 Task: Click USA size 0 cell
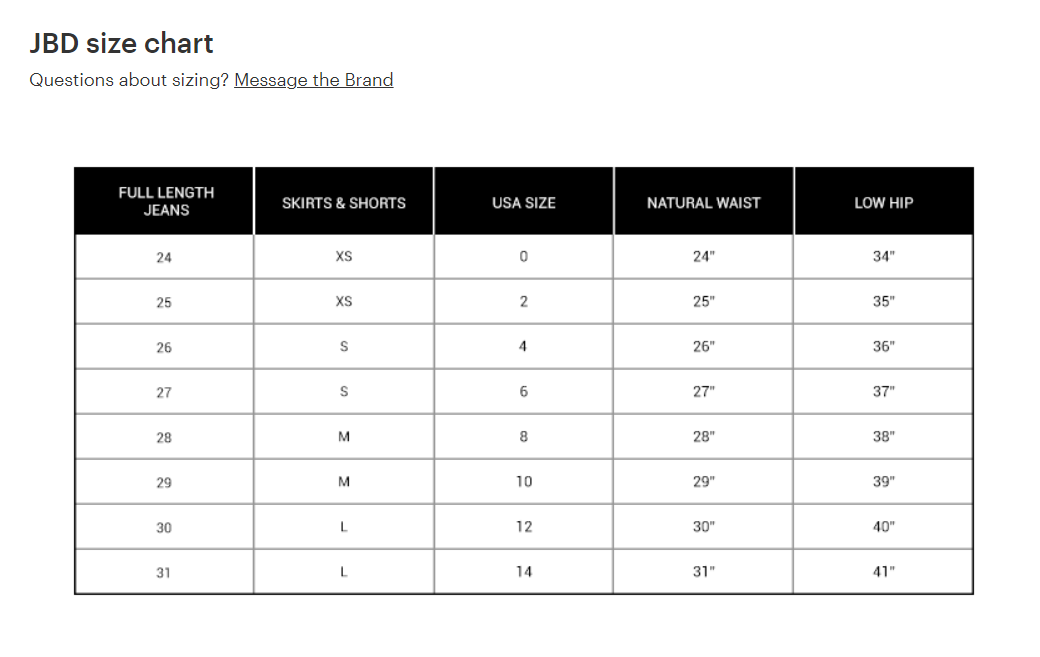[x=523, y=257]
